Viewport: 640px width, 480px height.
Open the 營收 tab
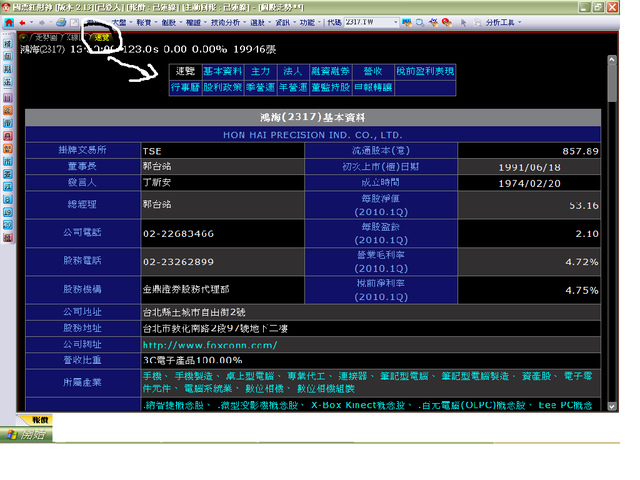pyautogui.click(x=373, y=71)
